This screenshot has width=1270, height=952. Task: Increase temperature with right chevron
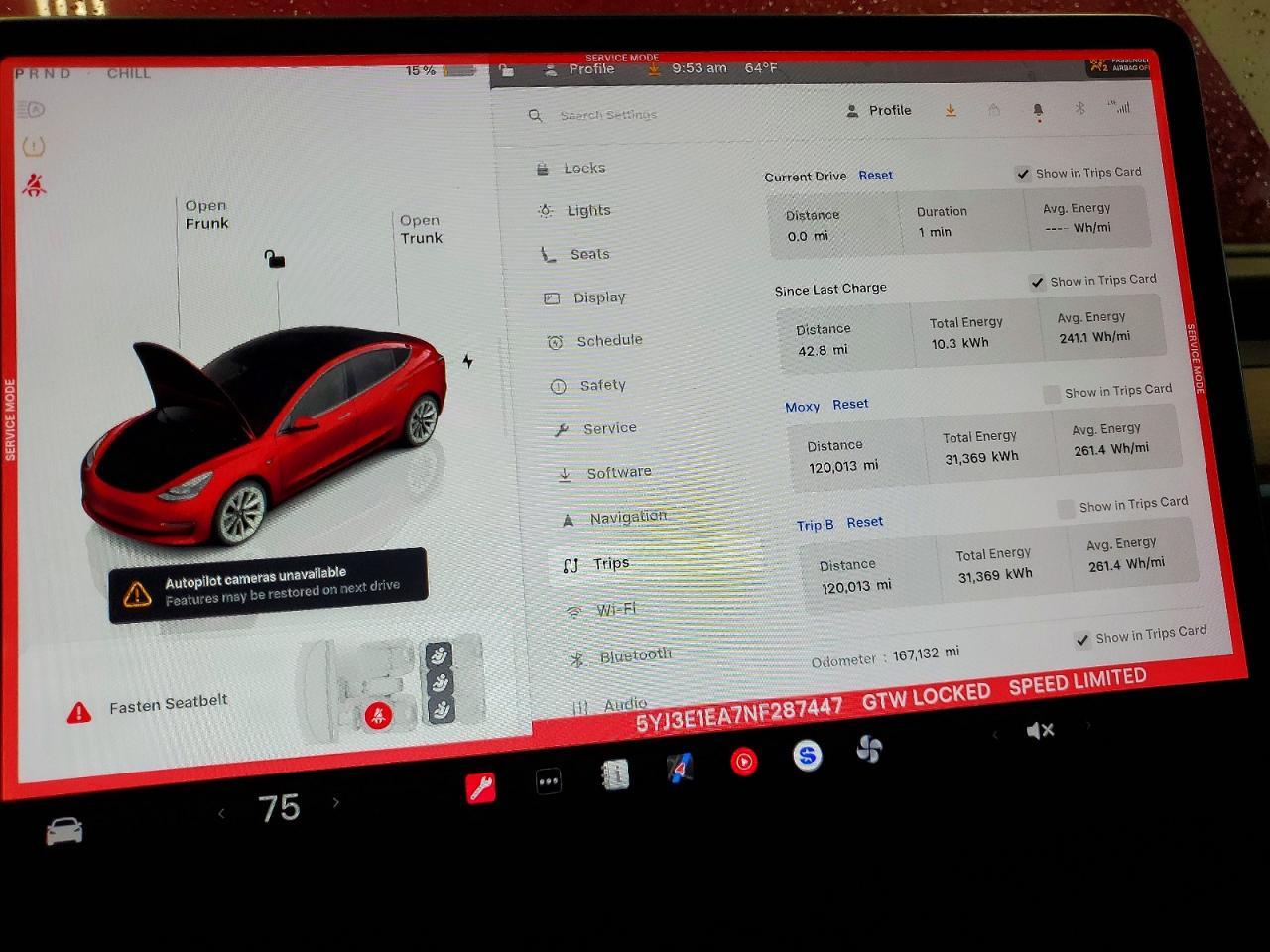[336, 802]
